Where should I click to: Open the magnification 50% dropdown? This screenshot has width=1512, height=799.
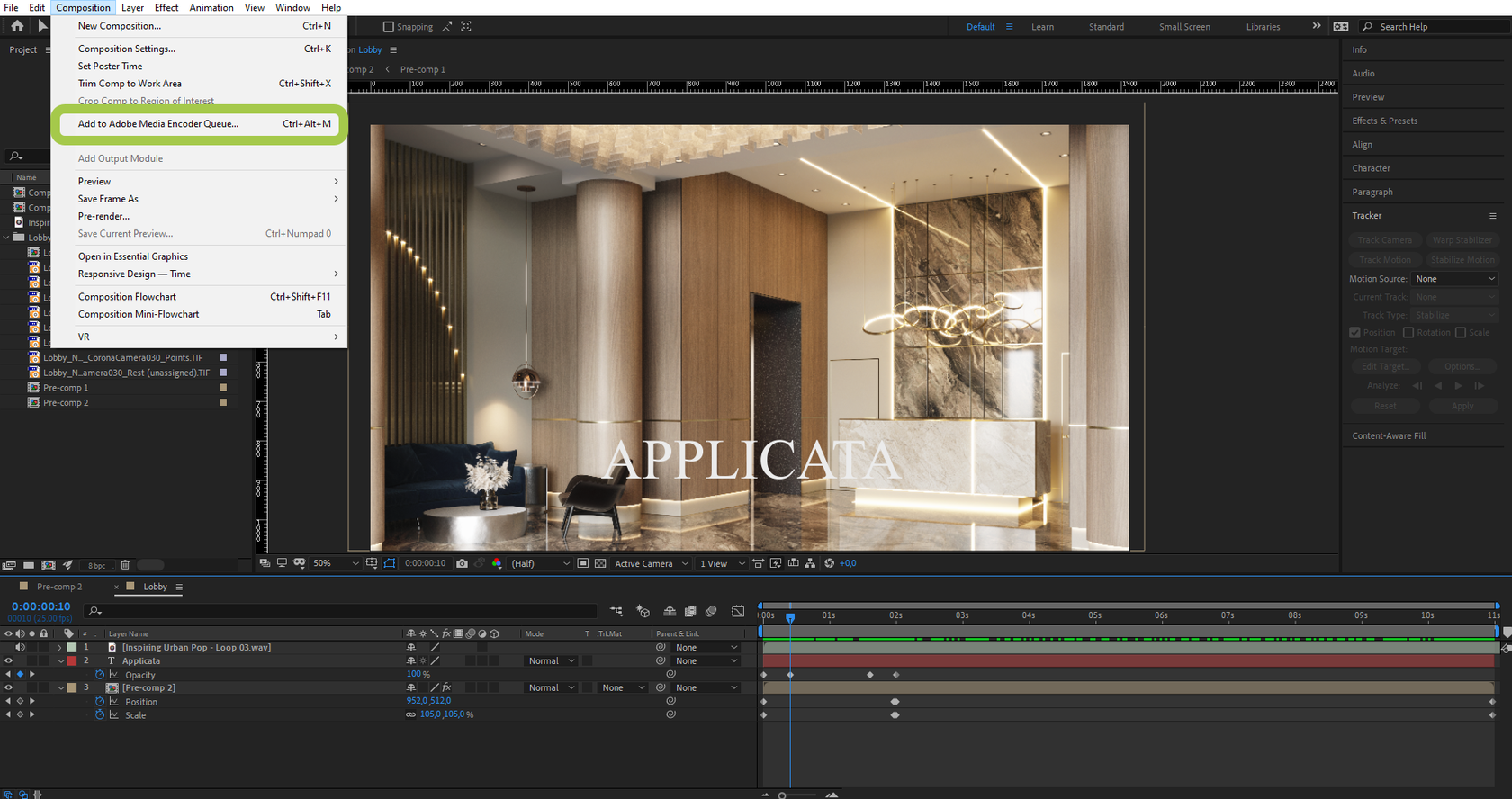(336, 563)
